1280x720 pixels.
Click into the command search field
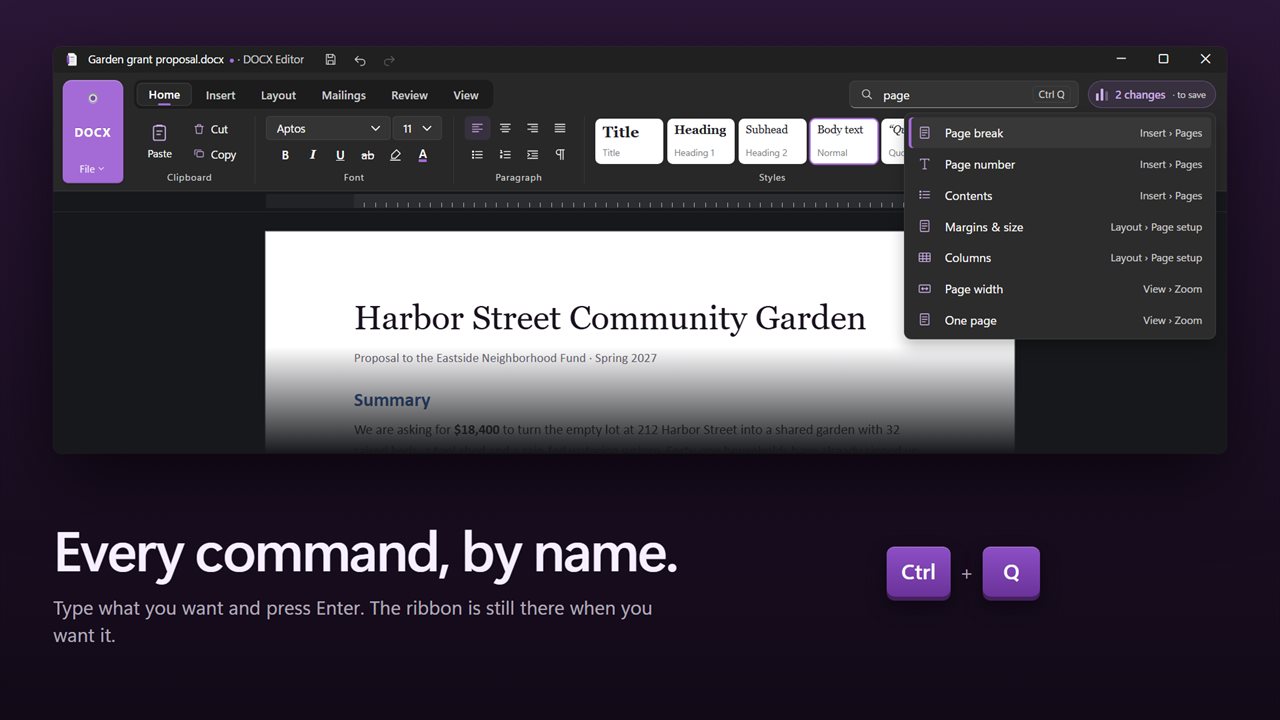(x=964, y=95)
